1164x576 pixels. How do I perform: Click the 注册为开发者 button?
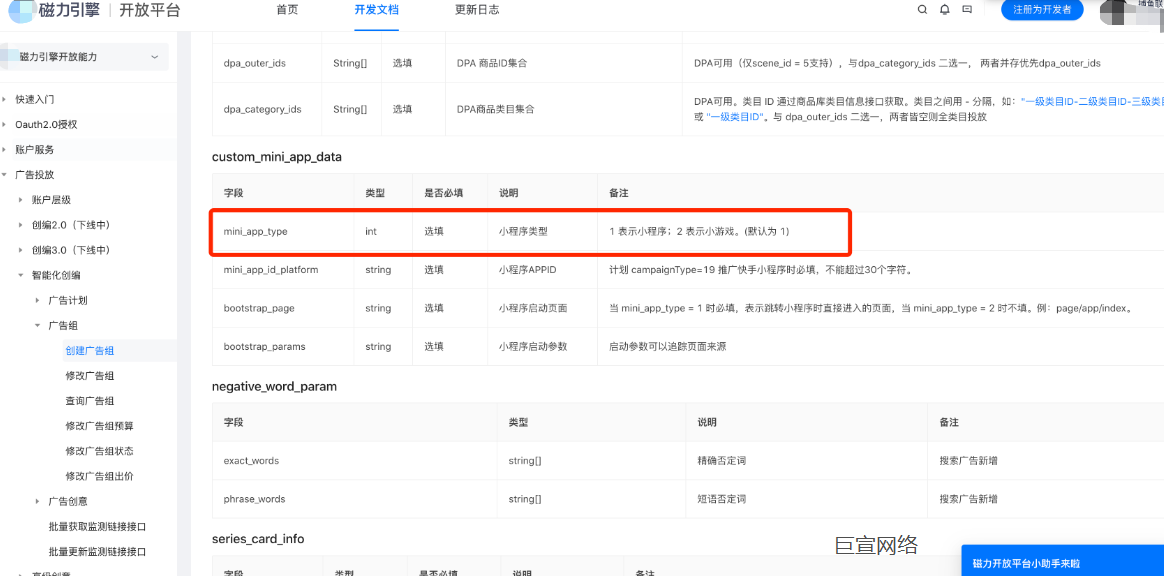click(1041, 9)
